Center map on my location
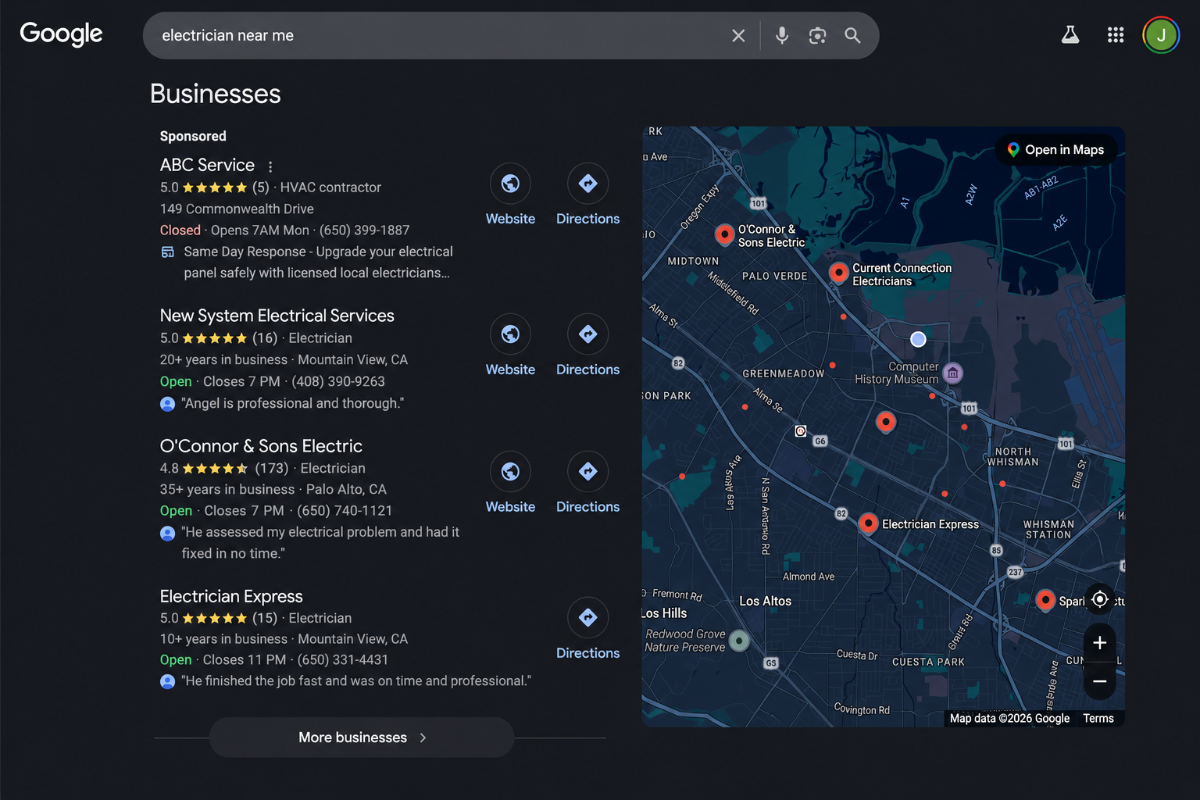The width and height of the screenshot is (1200, 800). click(x=1099, y=599)
